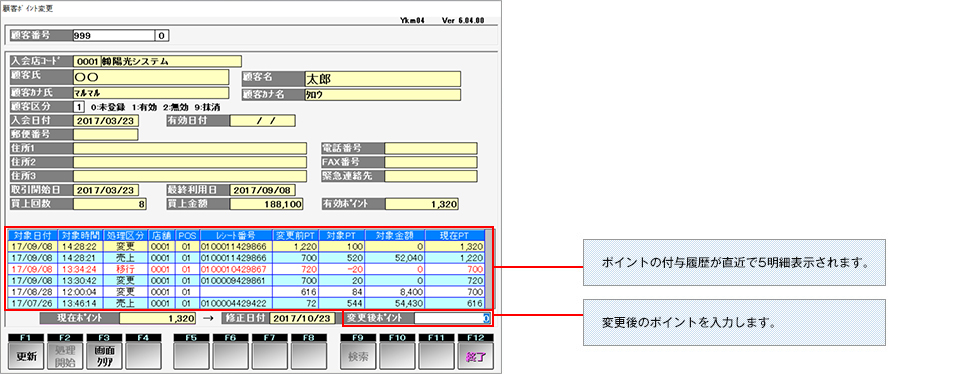The width and height of the screenshot is (959, 374).
Task: Click the blank F10 function button
Action: (x=397, y=353)
